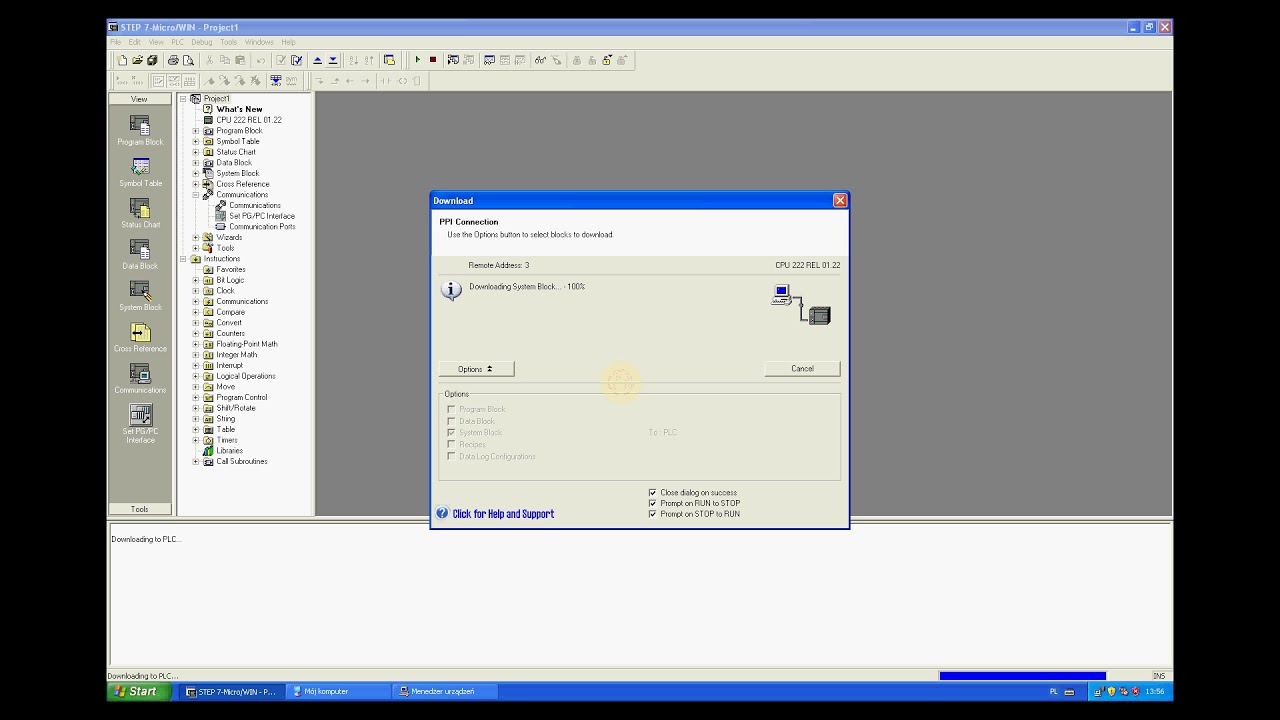Image resolution: width=1280 pixels, height=720 pixels.
Task: Toggle the Recipes option checkbox
Action: coord(451,444)
